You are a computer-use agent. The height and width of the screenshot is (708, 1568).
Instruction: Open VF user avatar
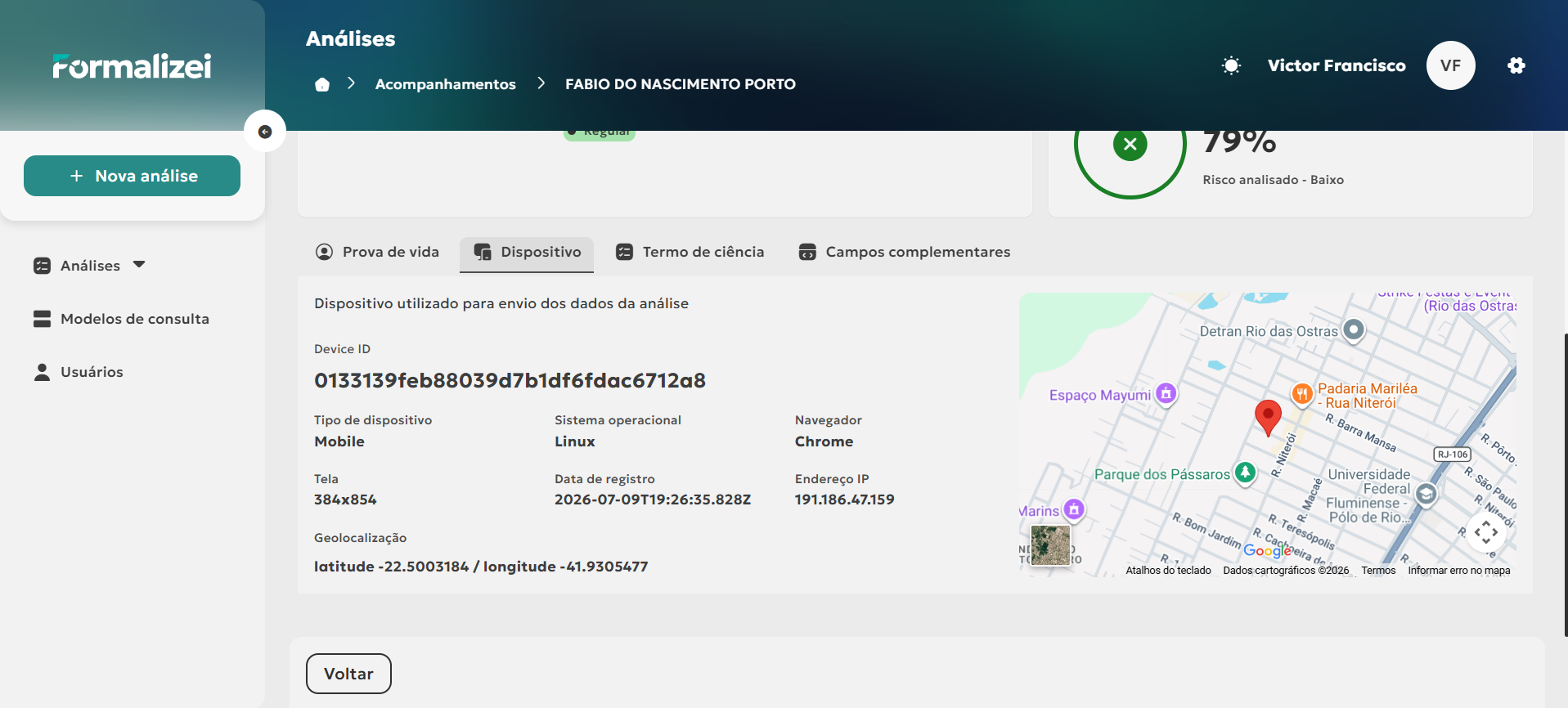[1450, 65]
